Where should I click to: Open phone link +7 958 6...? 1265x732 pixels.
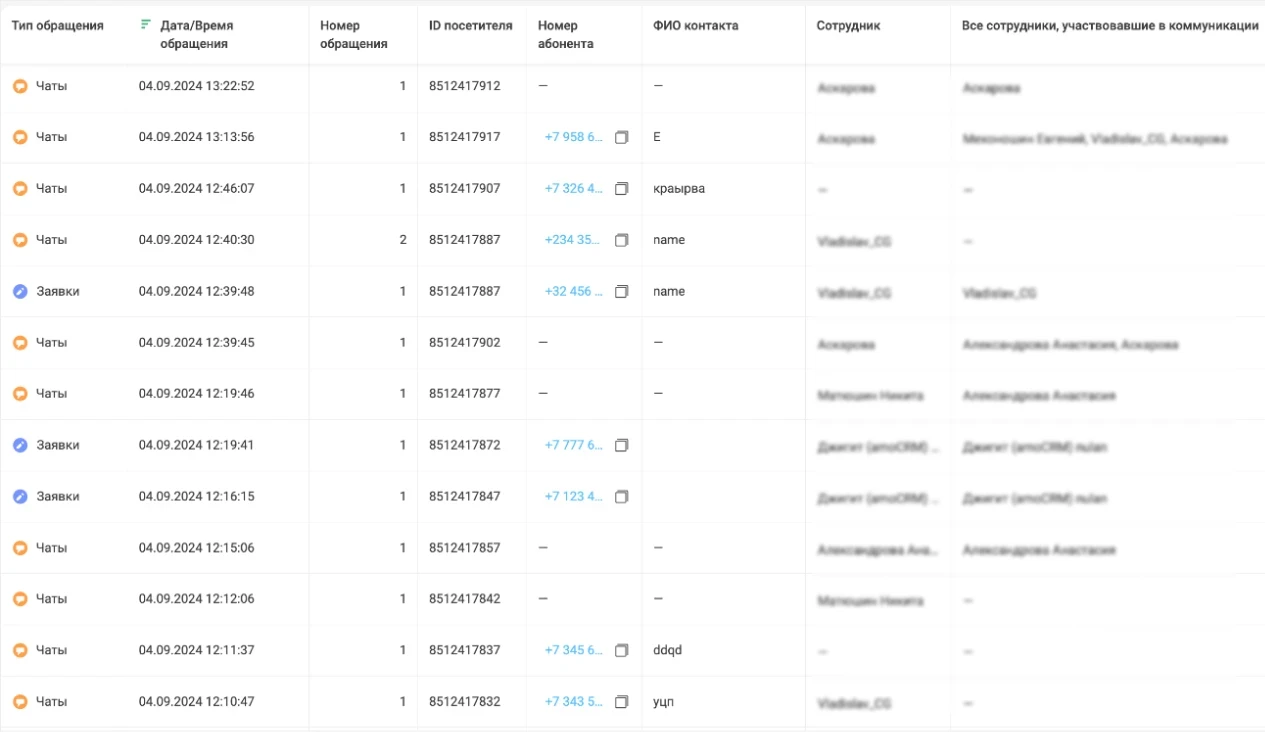(574, 137)
